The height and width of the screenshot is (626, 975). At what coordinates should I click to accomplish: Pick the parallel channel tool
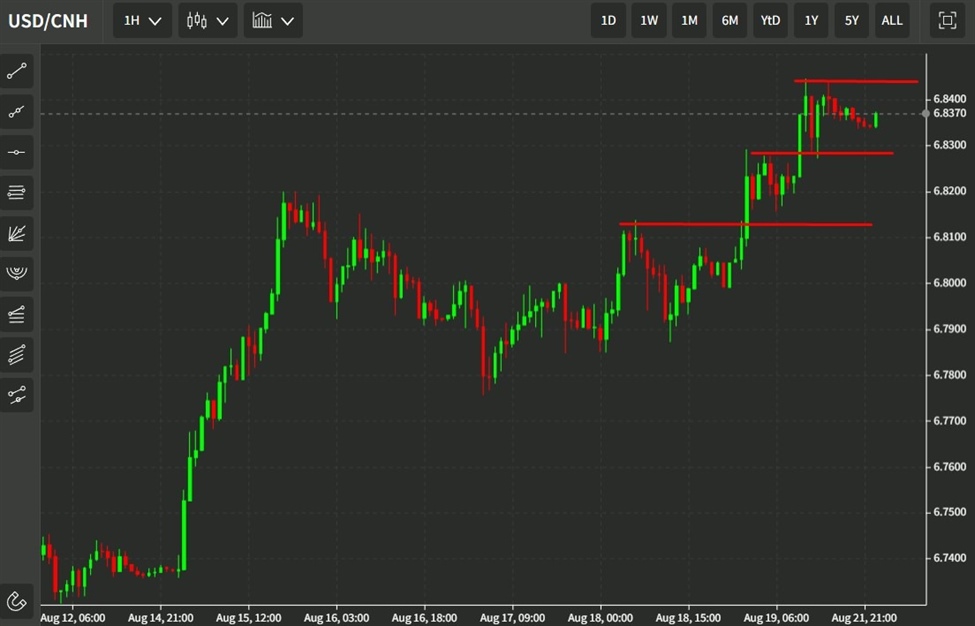click(x=17, y=354)
